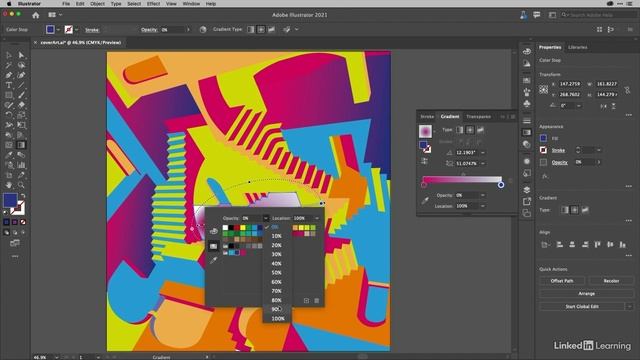Click the eyedropper in color popup
This screenshot has width=640, height=360.
tap(213, 260)
